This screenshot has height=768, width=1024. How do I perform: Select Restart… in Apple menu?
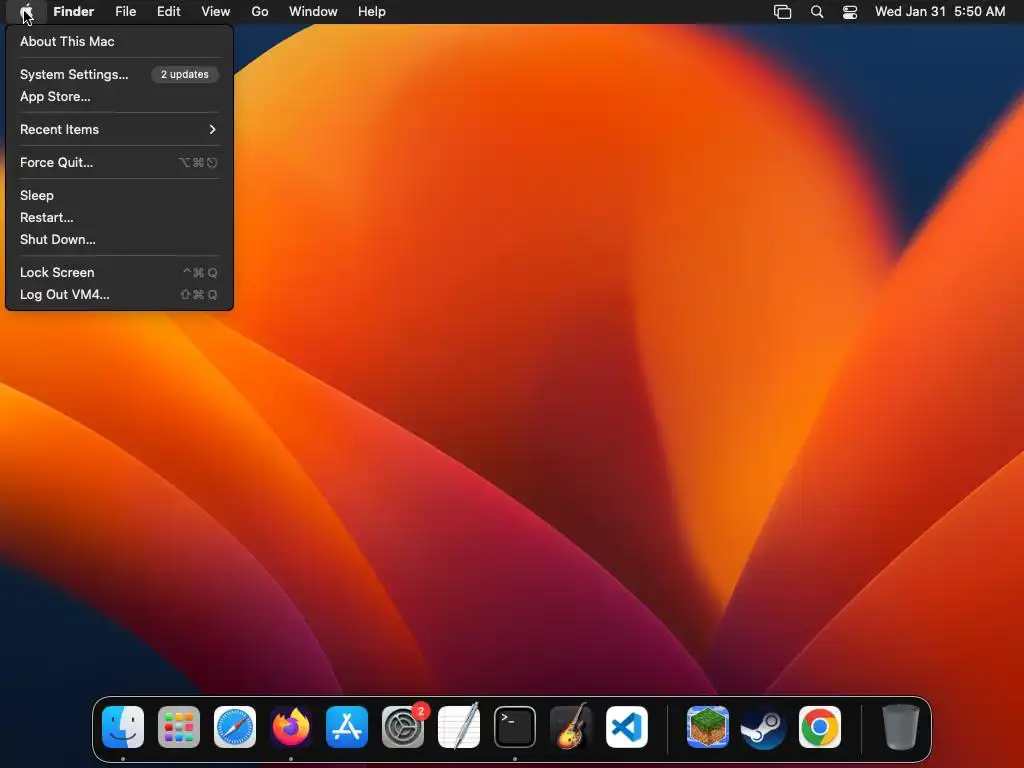[119, 217]
